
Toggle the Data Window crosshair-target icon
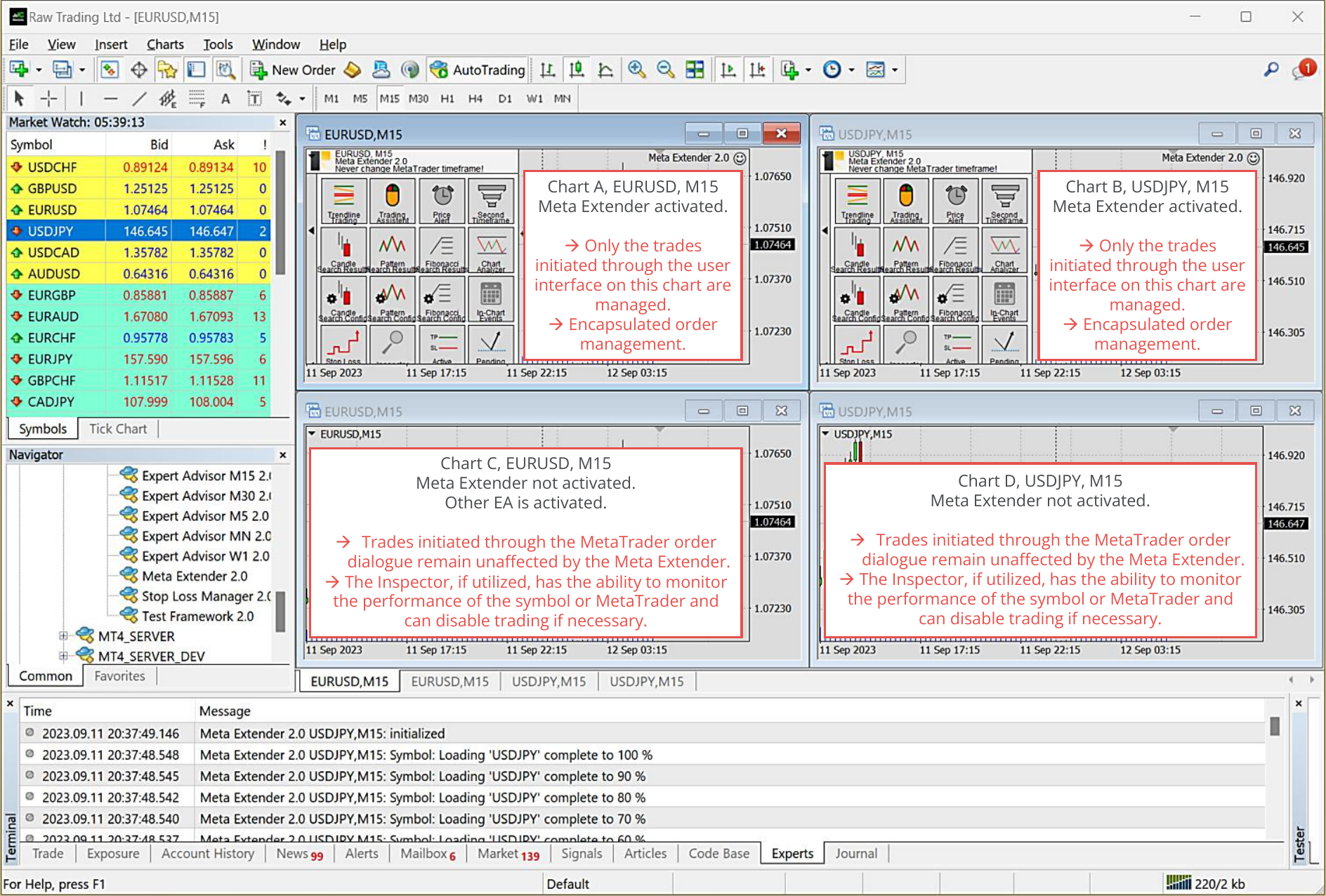tap(138, 70)
